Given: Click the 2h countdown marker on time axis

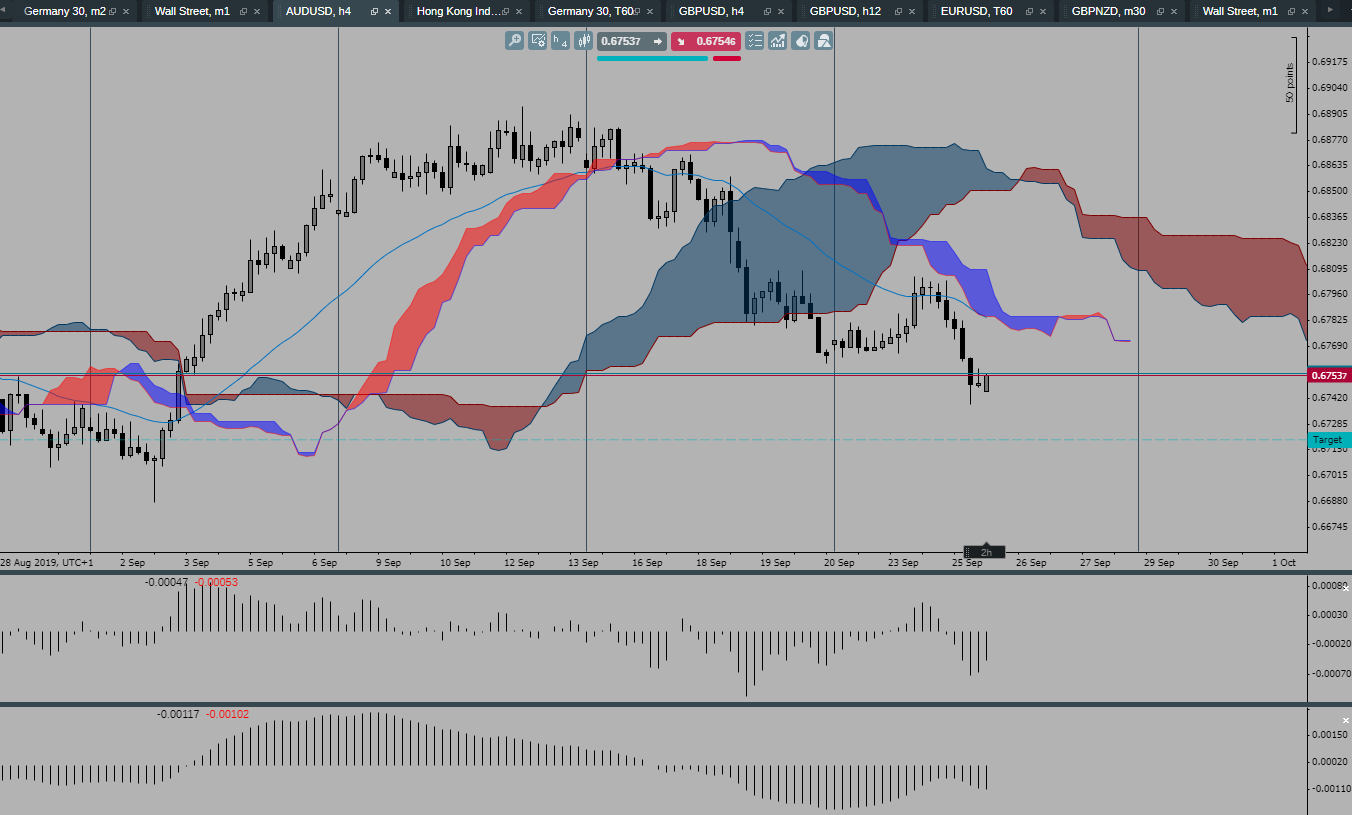Looking at the screenshot, I should point(985,552).
